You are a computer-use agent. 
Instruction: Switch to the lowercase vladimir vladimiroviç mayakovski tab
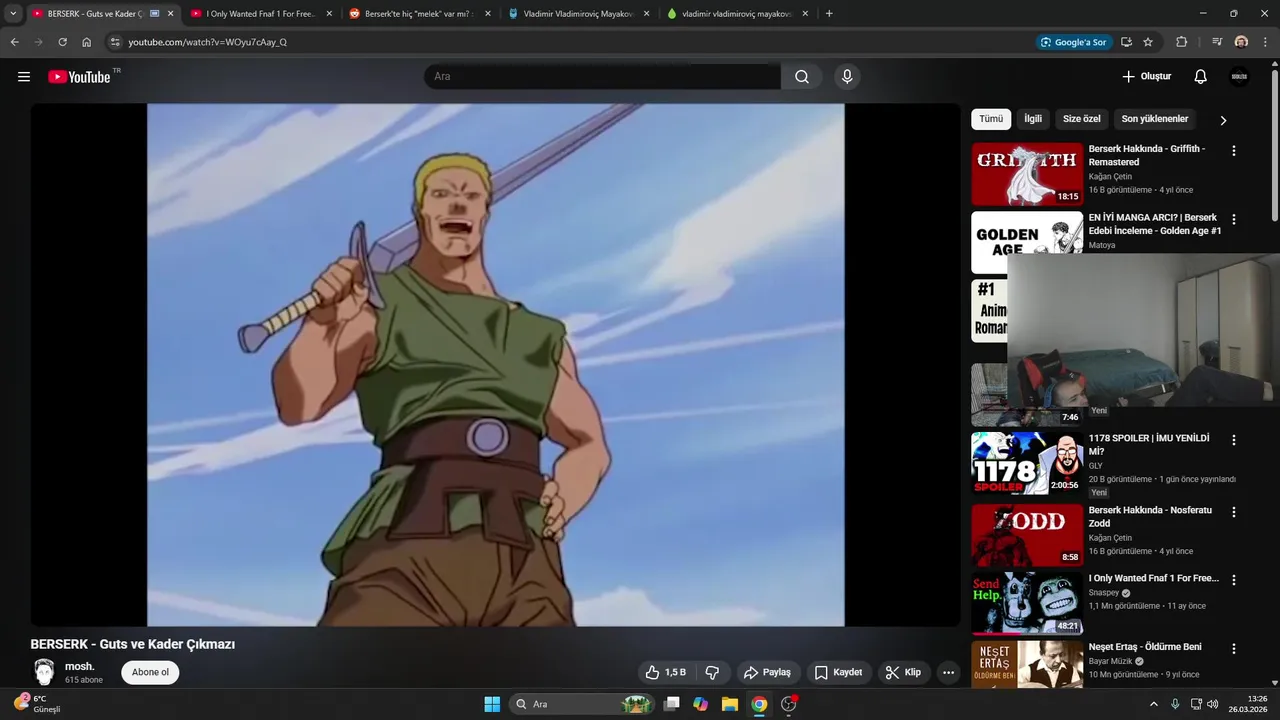pyautogui.click(x=737, y=14)
